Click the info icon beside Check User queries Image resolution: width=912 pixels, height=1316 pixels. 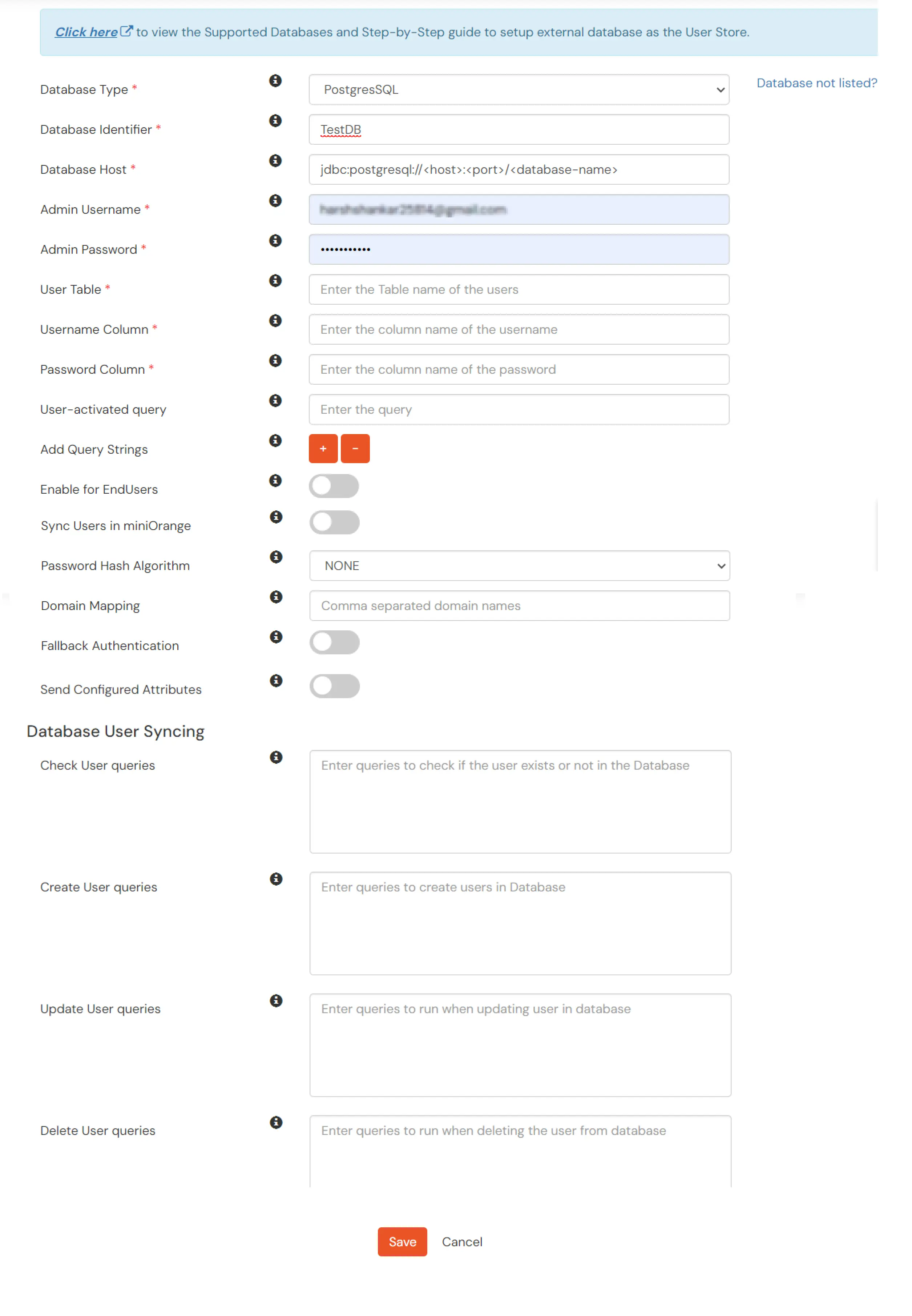pos(277,757)
